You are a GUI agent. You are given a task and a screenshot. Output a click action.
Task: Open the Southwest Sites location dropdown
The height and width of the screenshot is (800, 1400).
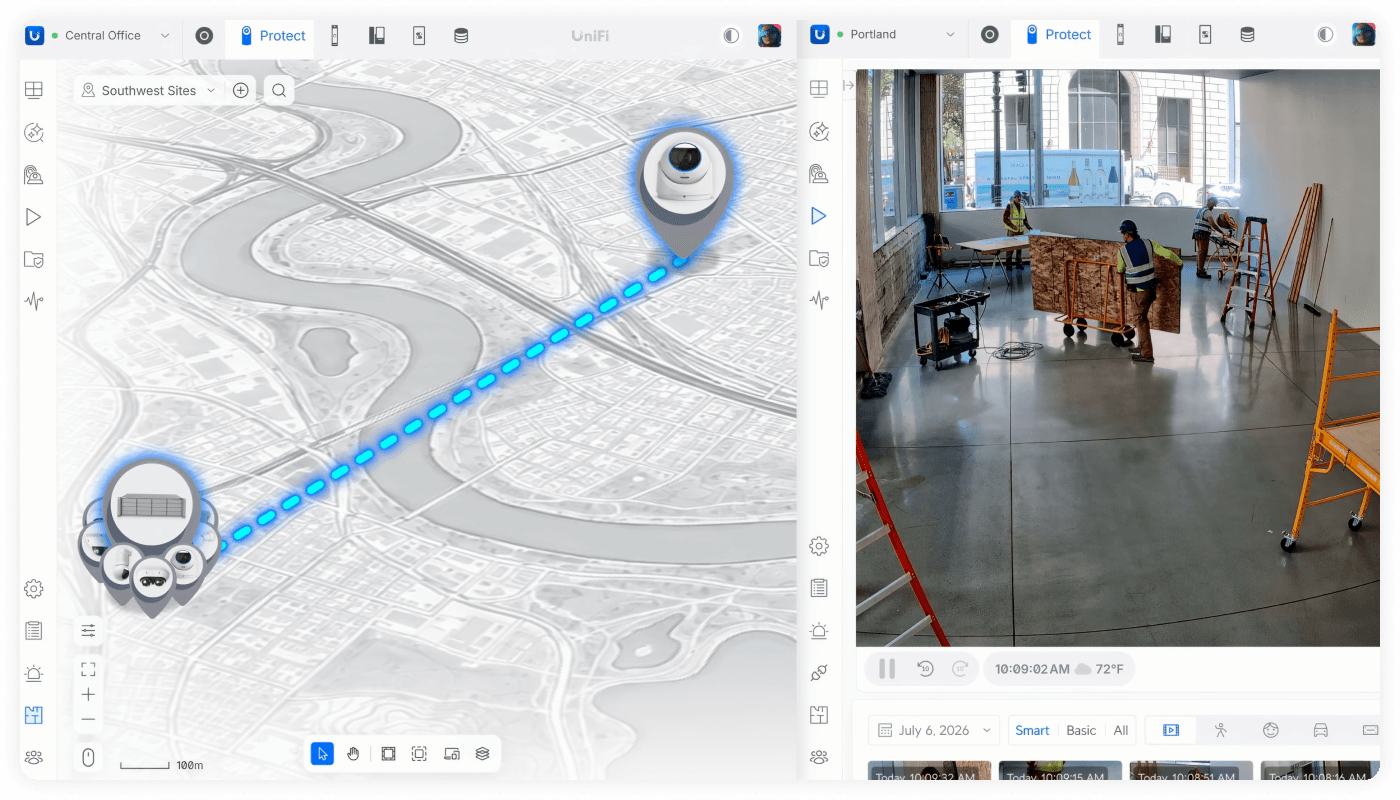[149, 90]
